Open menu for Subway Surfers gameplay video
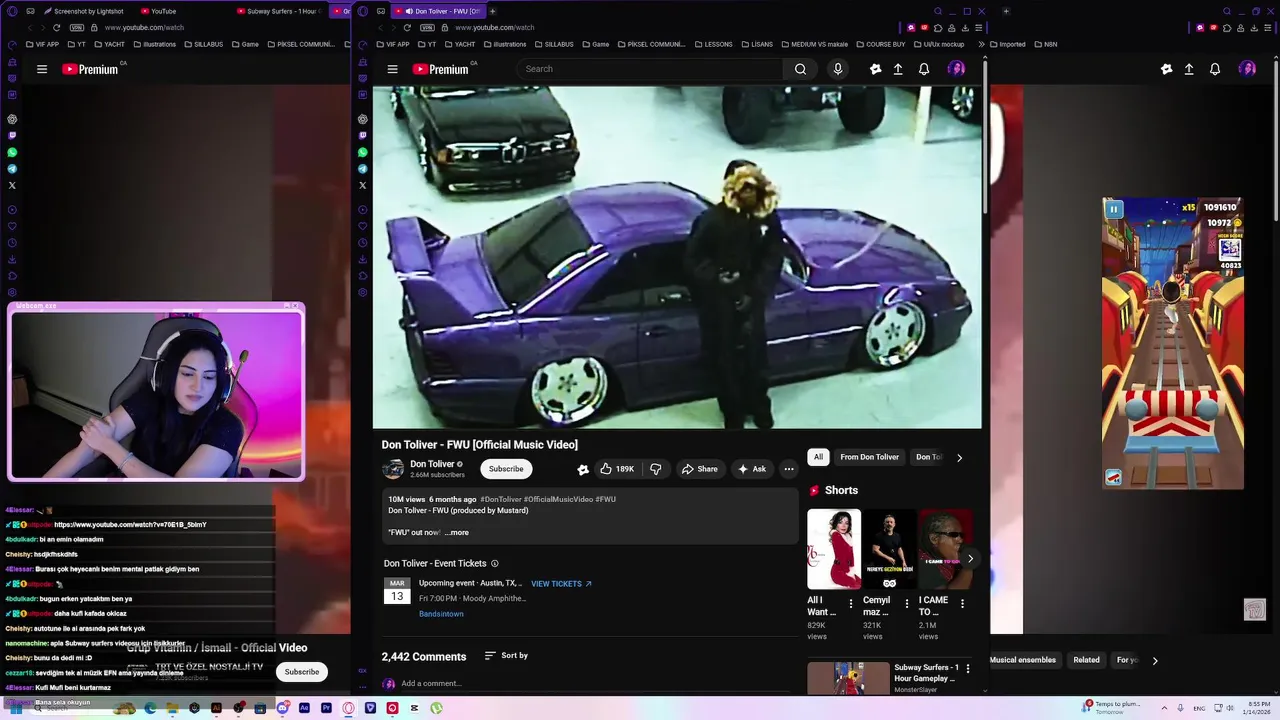1280x720 pixels. click(x=967, y=668)
